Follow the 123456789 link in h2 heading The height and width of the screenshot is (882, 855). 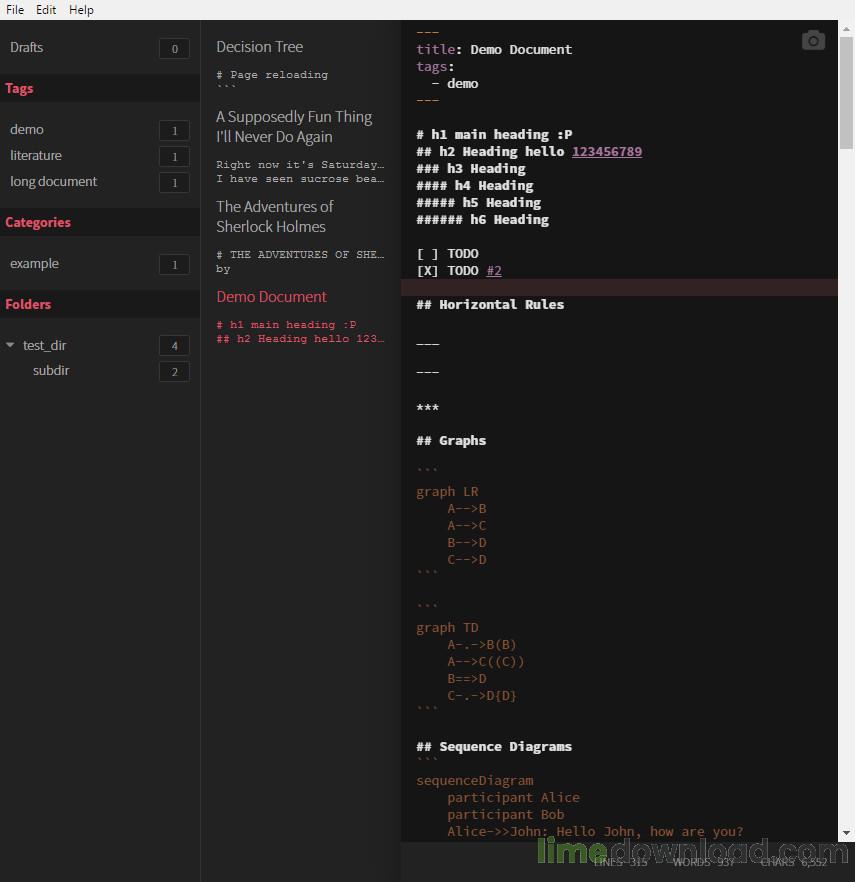(606, 151)
